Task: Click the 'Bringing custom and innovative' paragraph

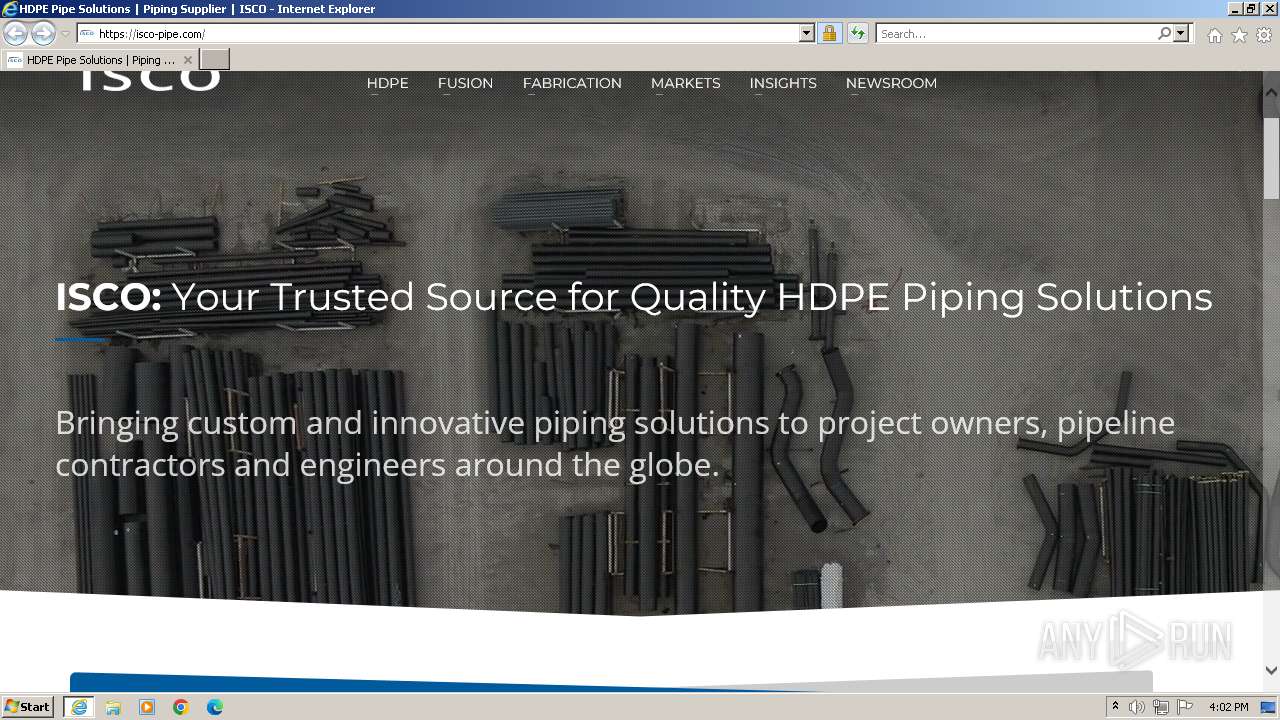Action: [x=615, y=443]
